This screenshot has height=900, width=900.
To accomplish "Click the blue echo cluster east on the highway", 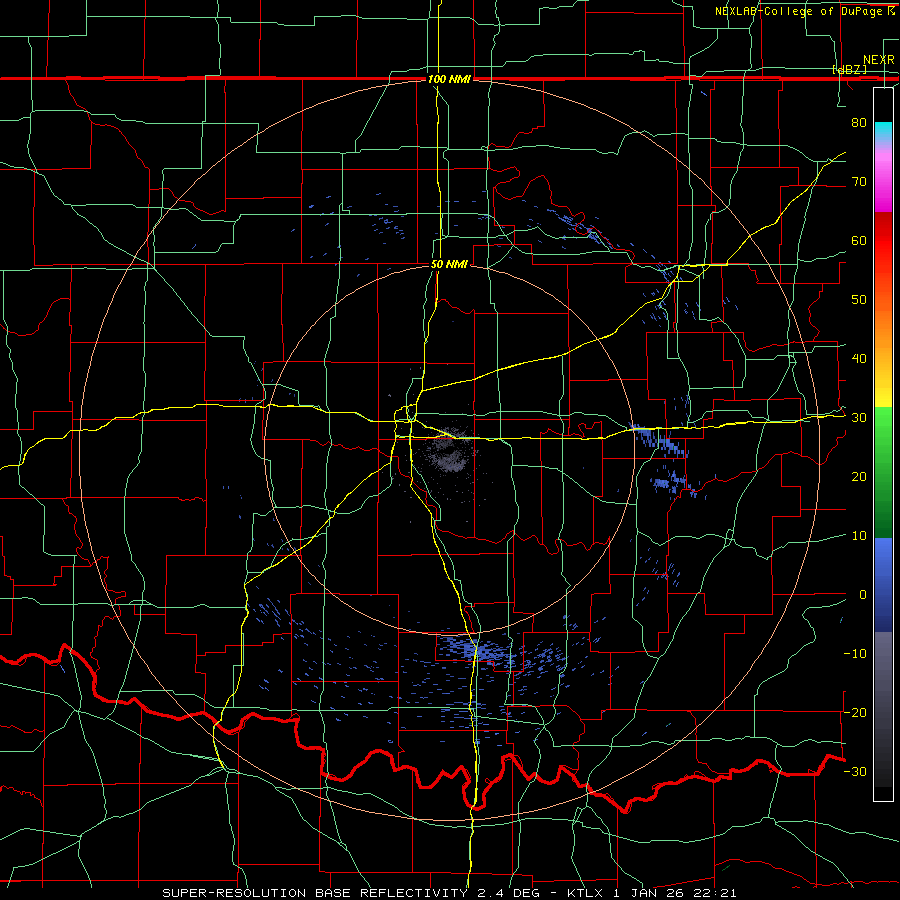I will pos(660,441).
